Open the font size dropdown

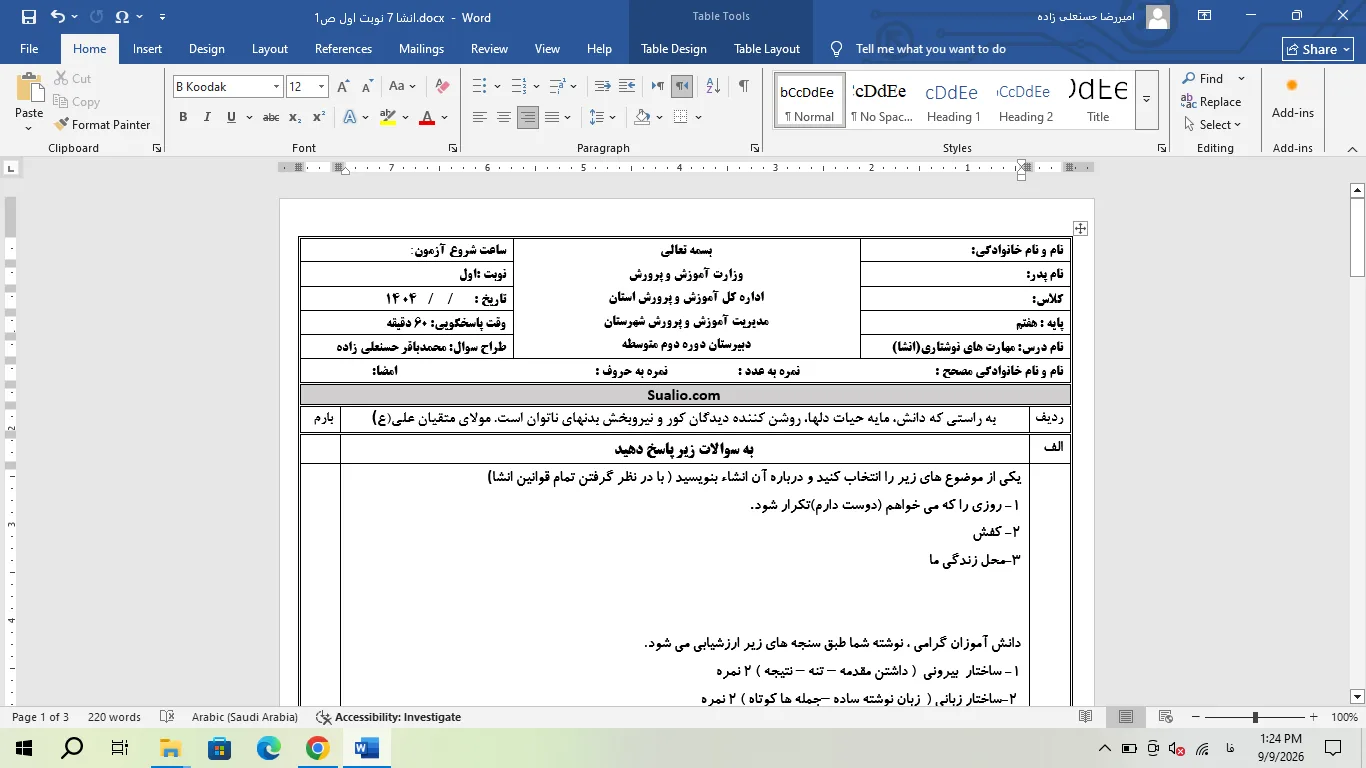321,87
